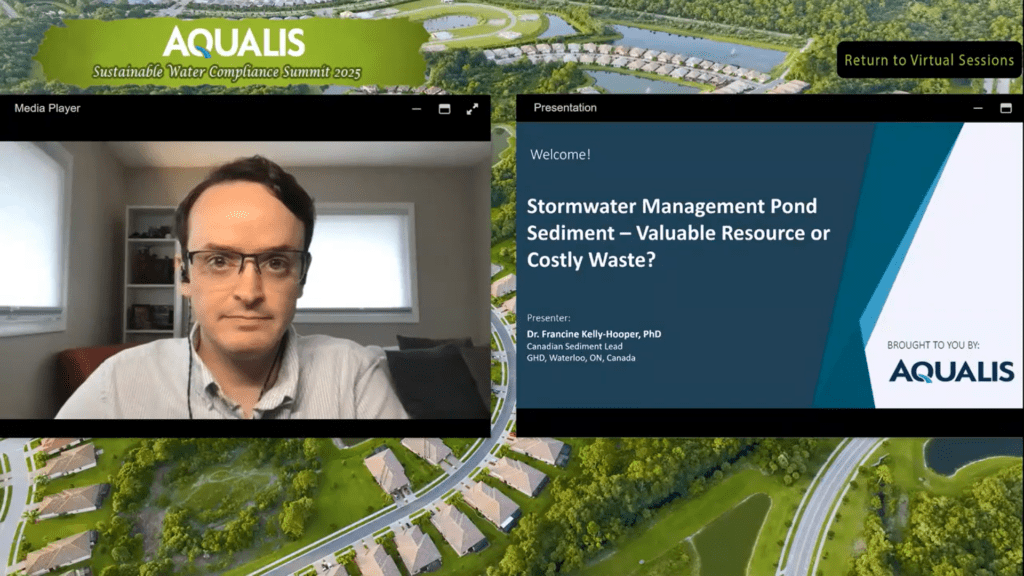Viewport: 1024px width, 576px height.
Task: Select the Presentation title bar
Action: pos(566,107)
